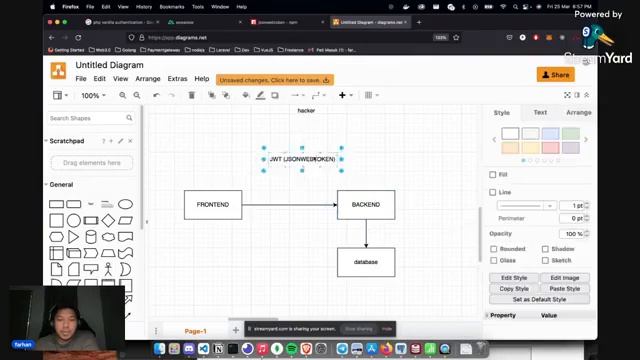640x360 pixels.
Task: Select the cloud shape in General
Action: click(x=108, y=237)
